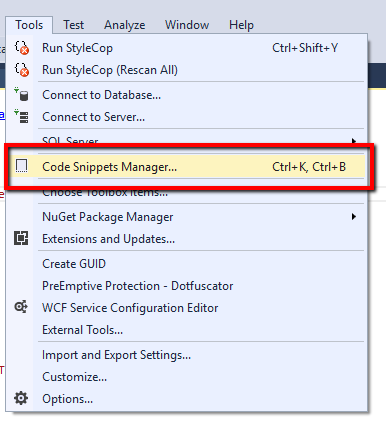This screenshot has height=430, width=386.
Task: Click the Run StyleCop icon
Action: [22, 48]
